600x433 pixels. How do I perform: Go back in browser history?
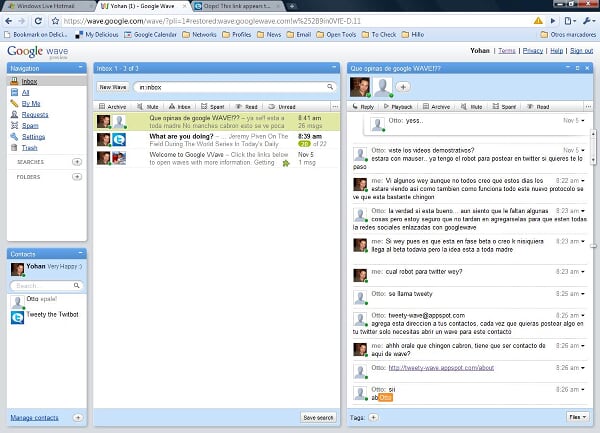tap(8, 21)
